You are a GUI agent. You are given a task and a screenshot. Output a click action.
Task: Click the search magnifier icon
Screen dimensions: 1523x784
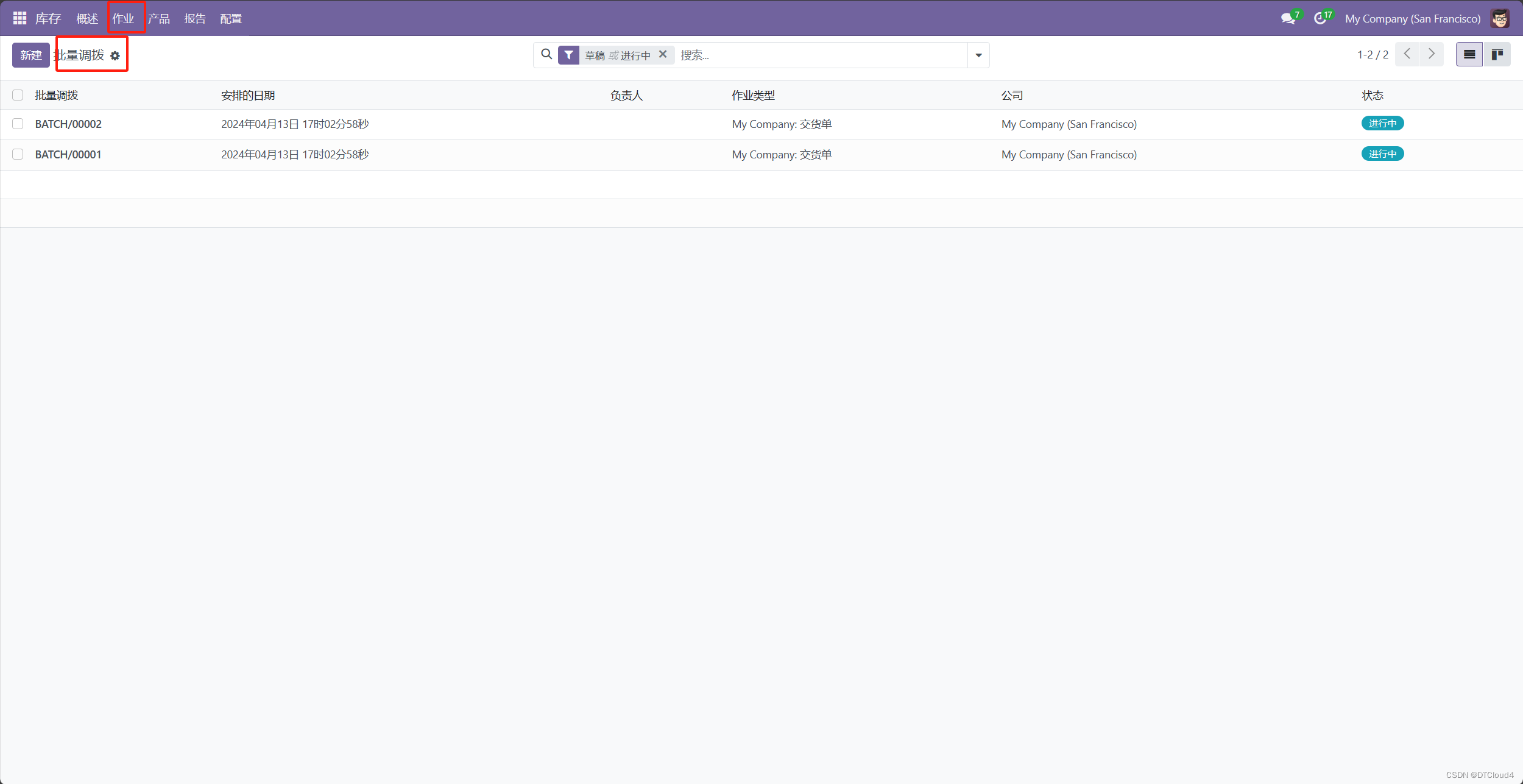(546, 55)
